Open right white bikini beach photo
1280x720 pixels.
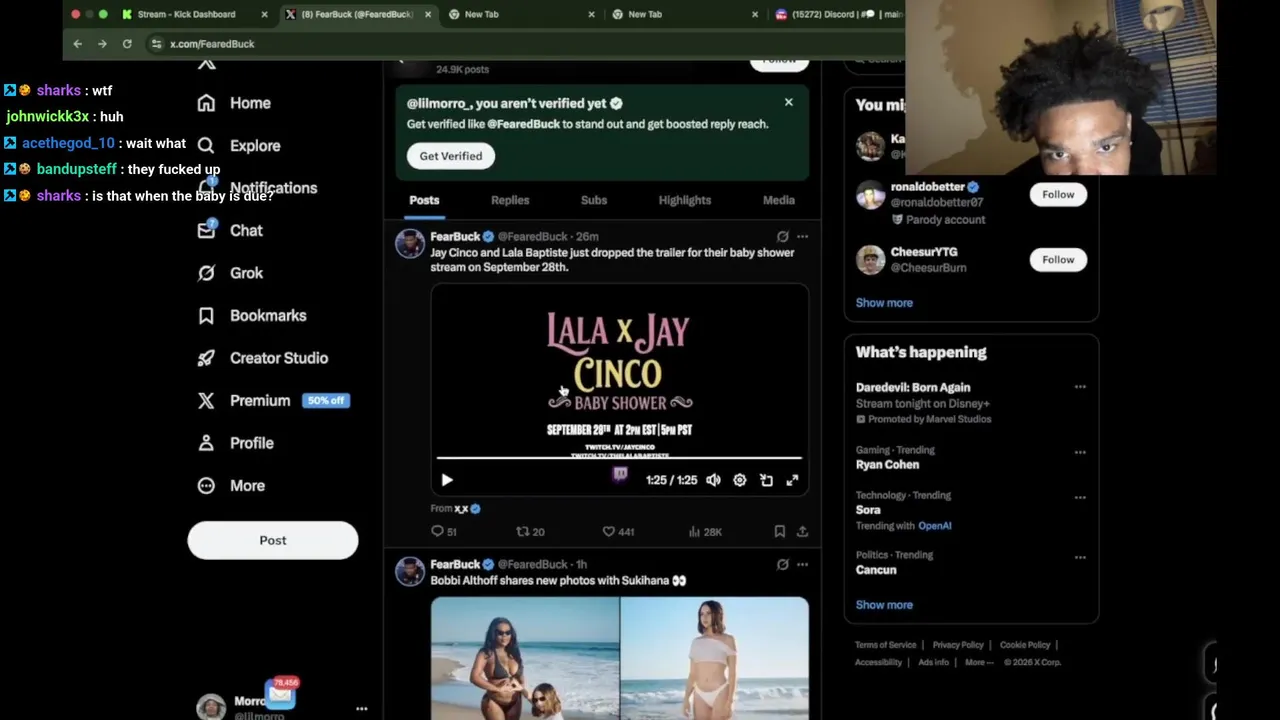715,658
